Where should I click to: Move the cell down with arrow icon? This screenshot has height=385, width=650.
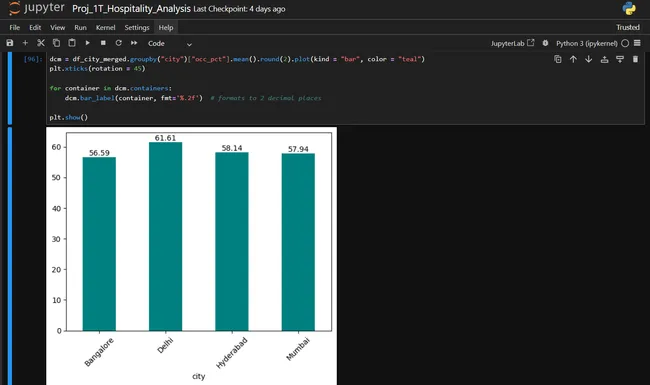(x=589, y=59)
